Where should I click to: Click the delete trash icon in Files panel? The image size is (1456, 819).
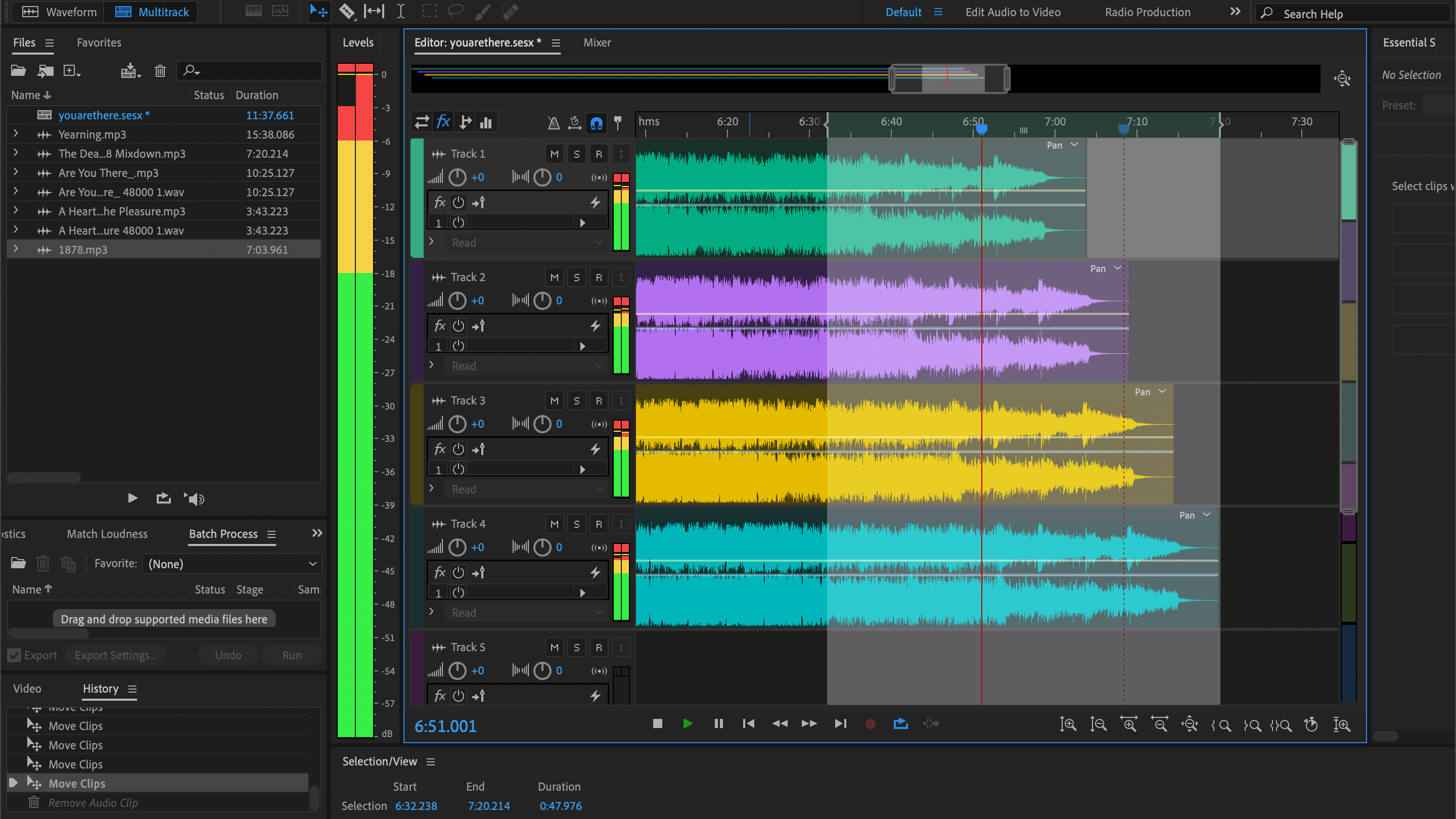pyautogui.click(x=160, y=71)
